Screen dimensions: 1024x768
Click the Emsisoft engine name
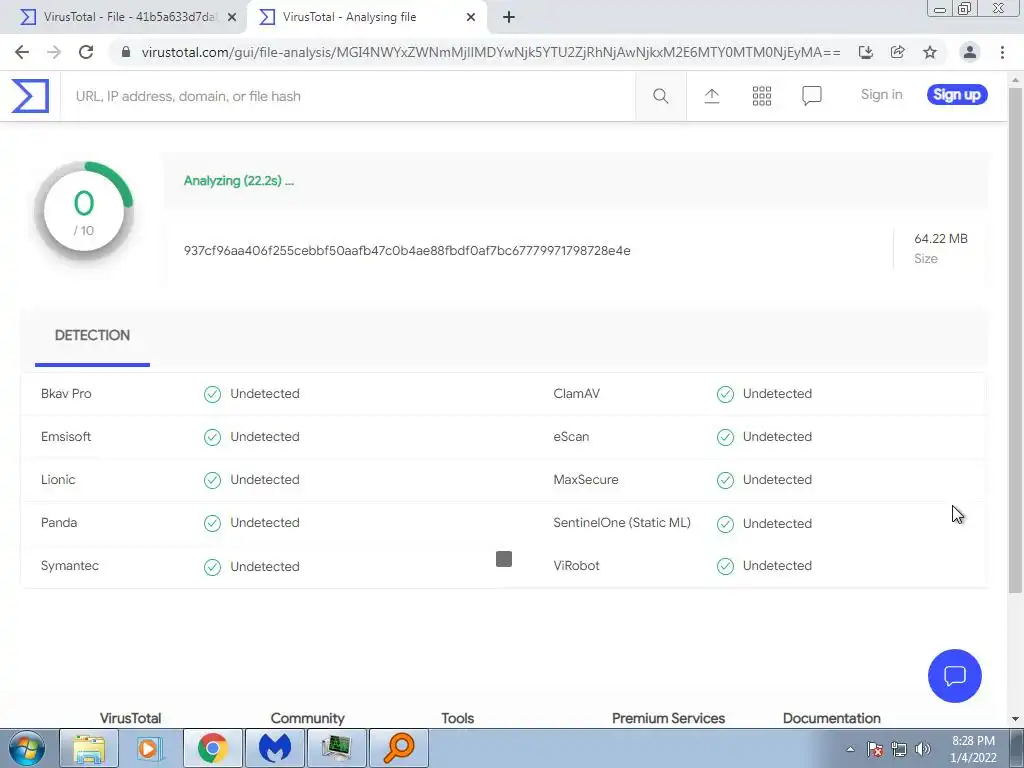tap(65, 437)
